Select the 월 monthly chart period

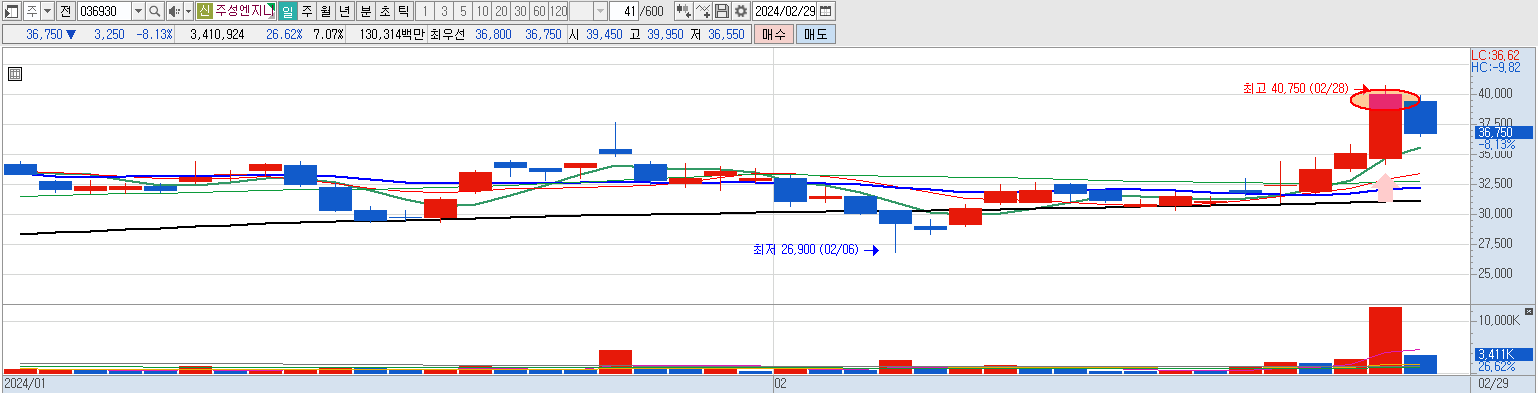(325, 12)
